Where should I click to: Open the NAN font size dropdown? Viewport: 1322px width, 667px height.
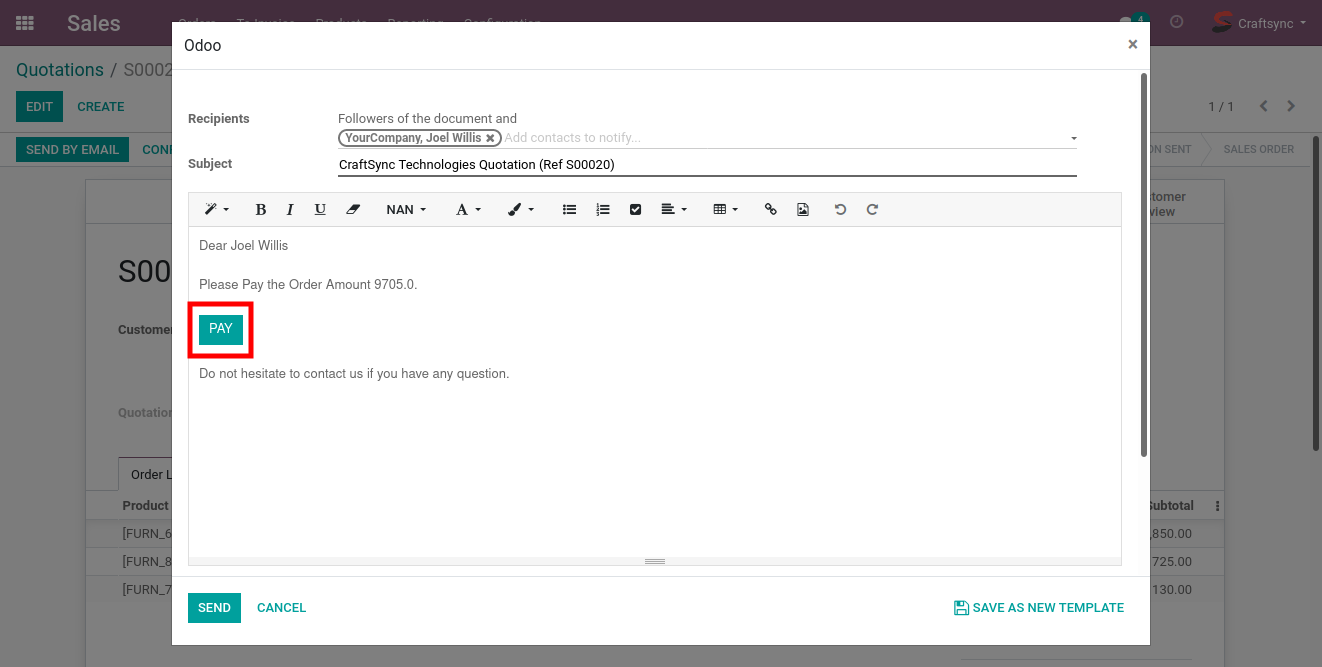(x=406, y=210)
